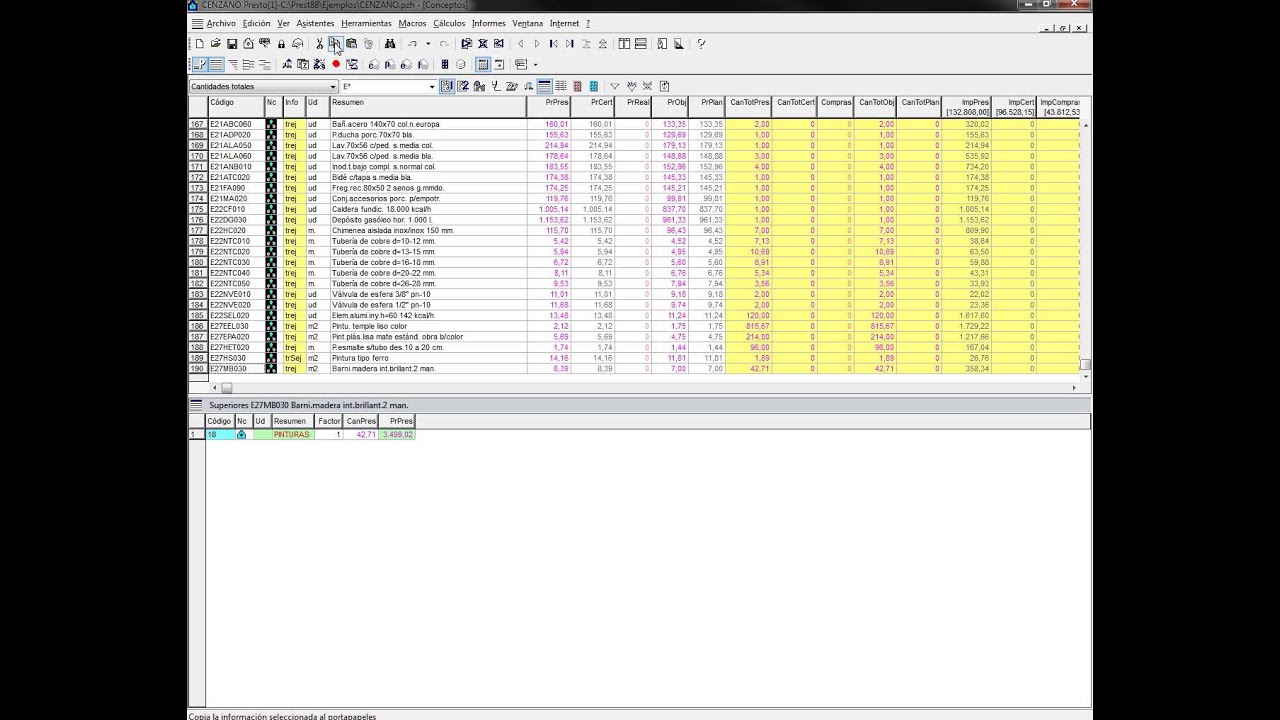Click the 'Pintura tipo ferro' summary cell
This screenshot has height=720, width=1280.
(x=428, y=358)
